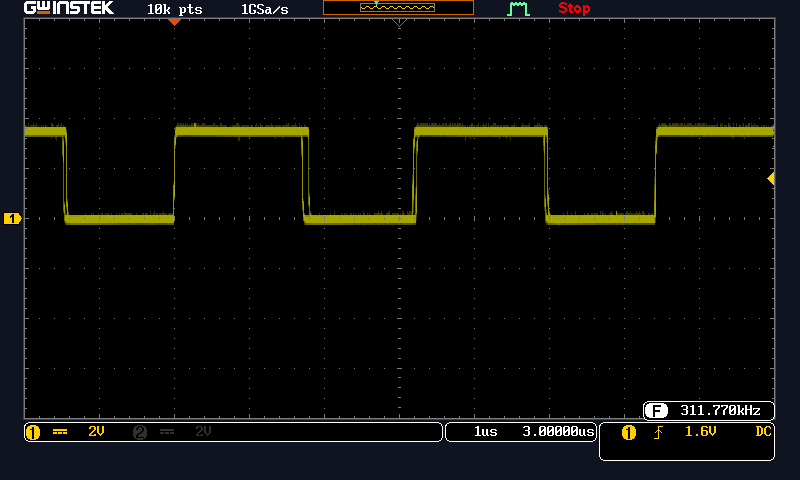The height and width of the screenshot is (480, 800).
Task: Click the trigger level arrow on right edge
Action: tap(771, 178)
